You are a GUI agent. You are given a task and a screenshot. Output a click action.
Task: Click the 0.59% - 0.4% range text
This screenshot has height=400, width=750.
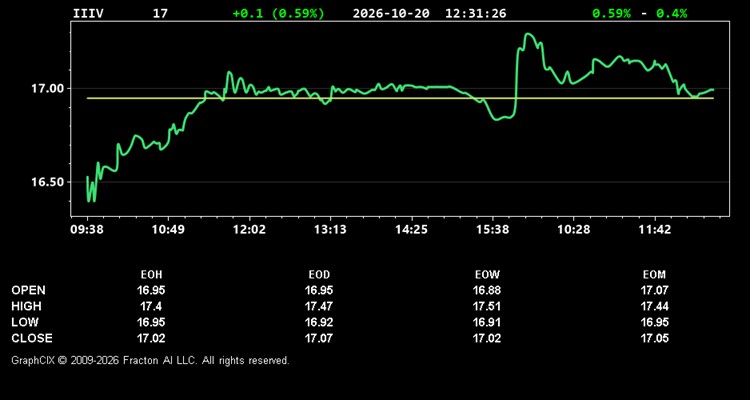point(640,13)
